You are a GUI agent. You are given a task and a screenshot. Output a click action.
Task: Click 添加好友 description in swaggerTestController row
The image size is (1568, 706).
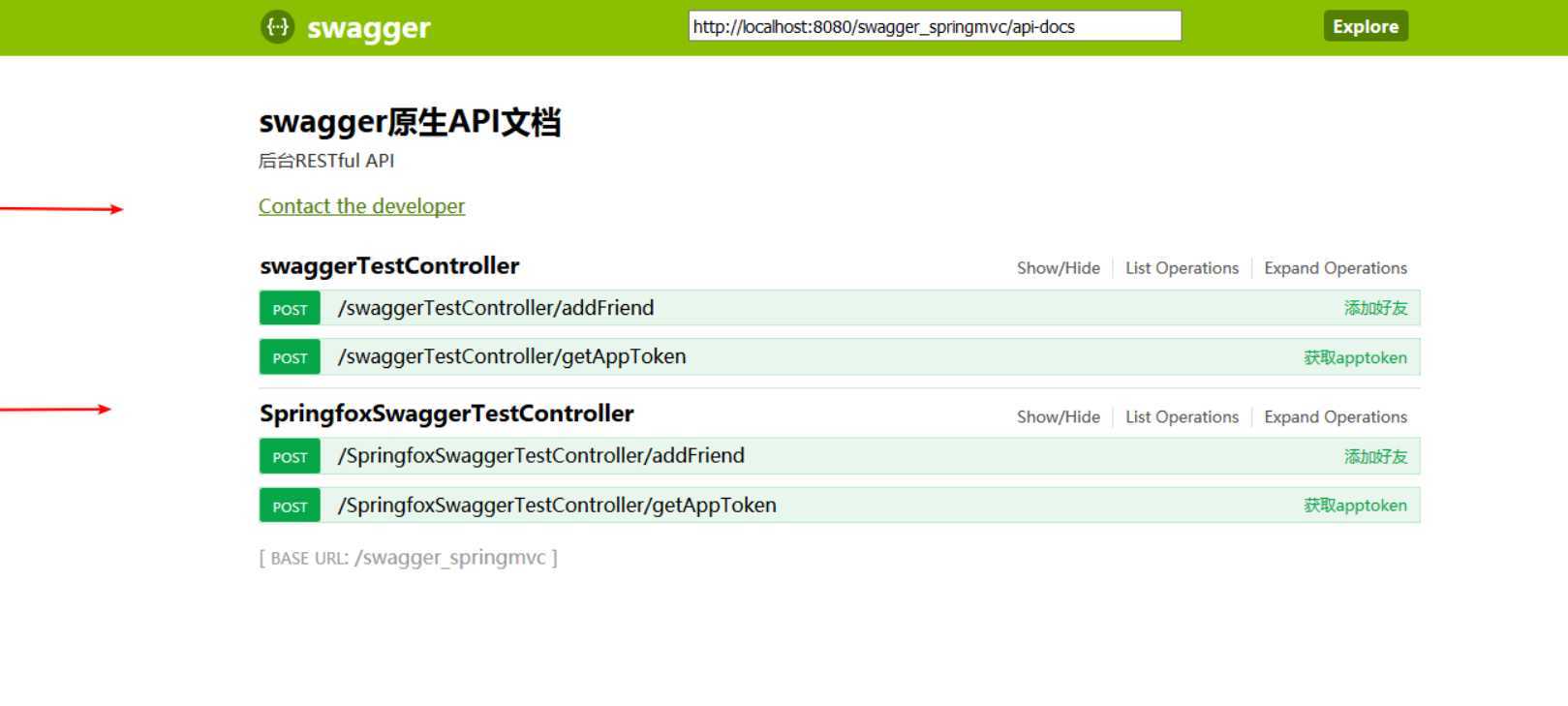tap(1375, 308)
